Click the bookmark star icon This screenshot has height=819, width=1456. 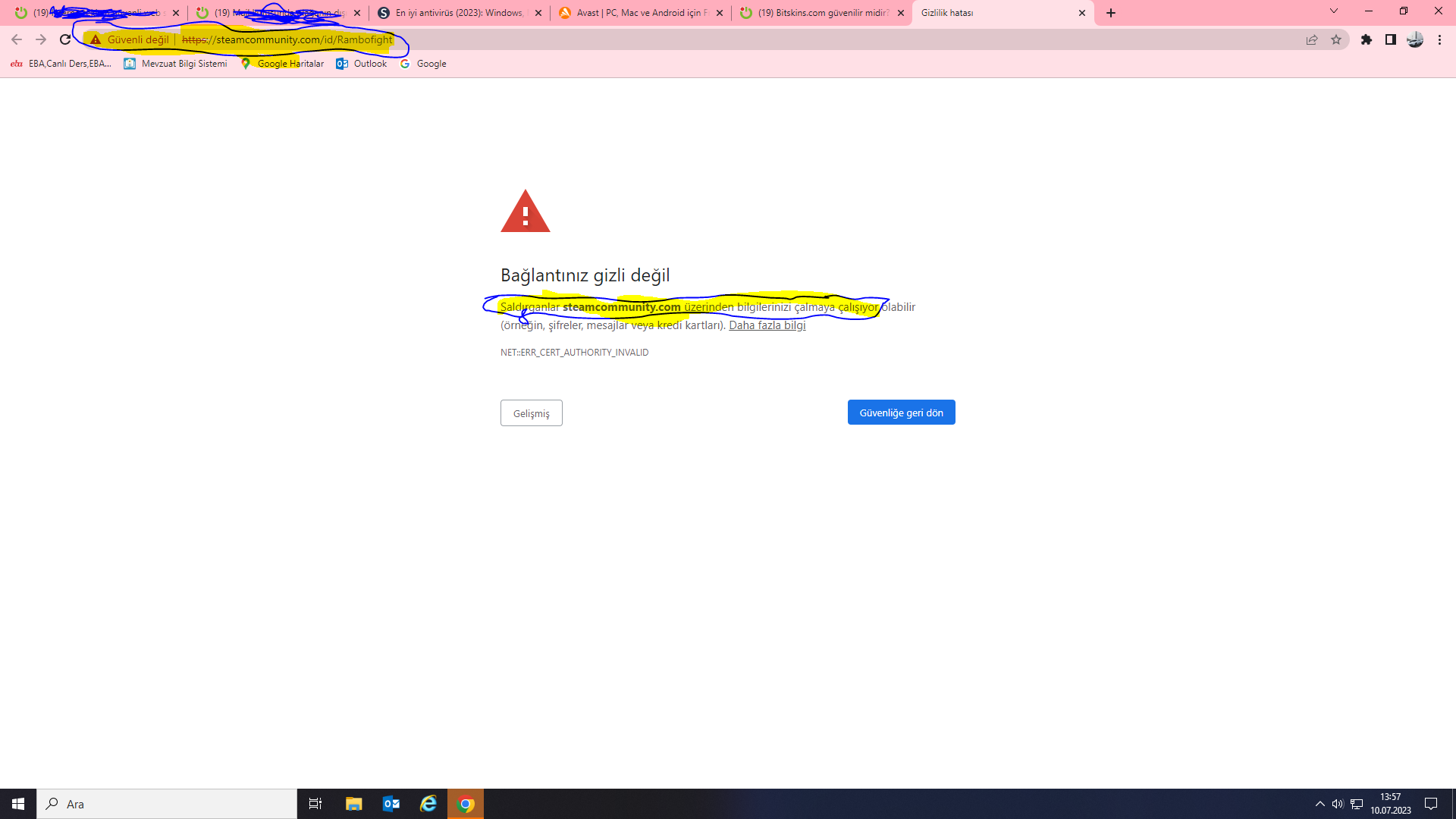[x=1336, y=39]
